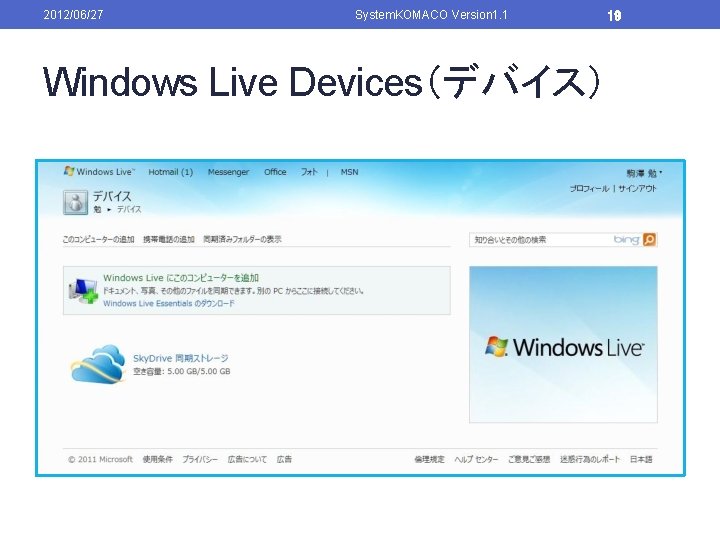Click the large Windows Live banner image
Viewport: 720px width, 540px height.
563,344
